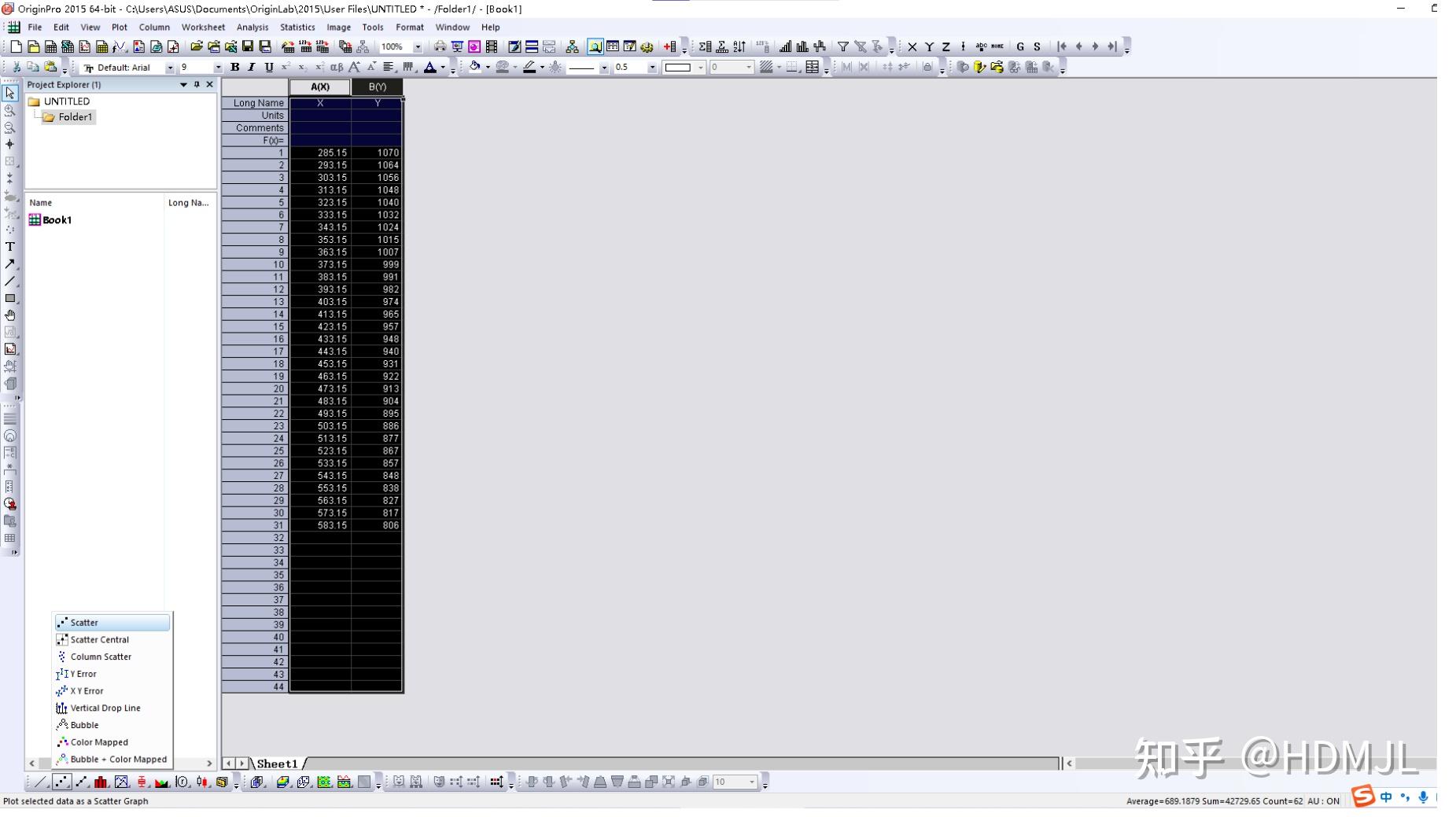
Task: Open the Plot menu
Action: (x=120, y=28)
